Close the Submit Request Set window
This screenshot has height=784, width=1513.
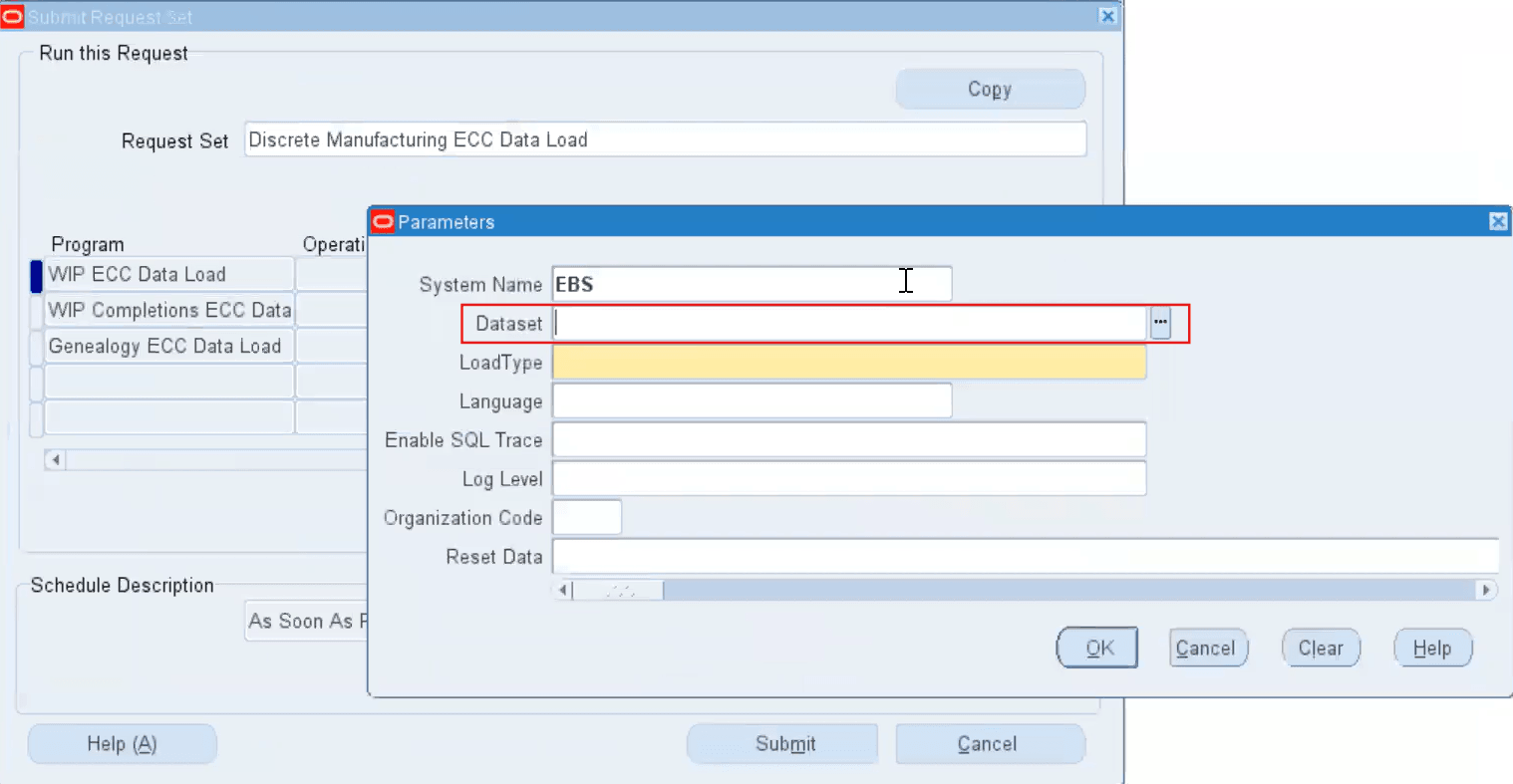click(x=1107, y=16)
